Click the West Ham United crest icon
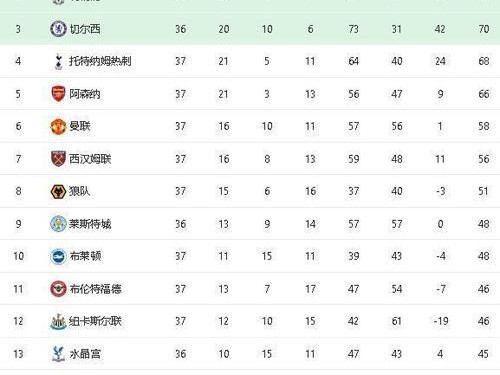This screenshot has width=500, height=375. [58, 159]
